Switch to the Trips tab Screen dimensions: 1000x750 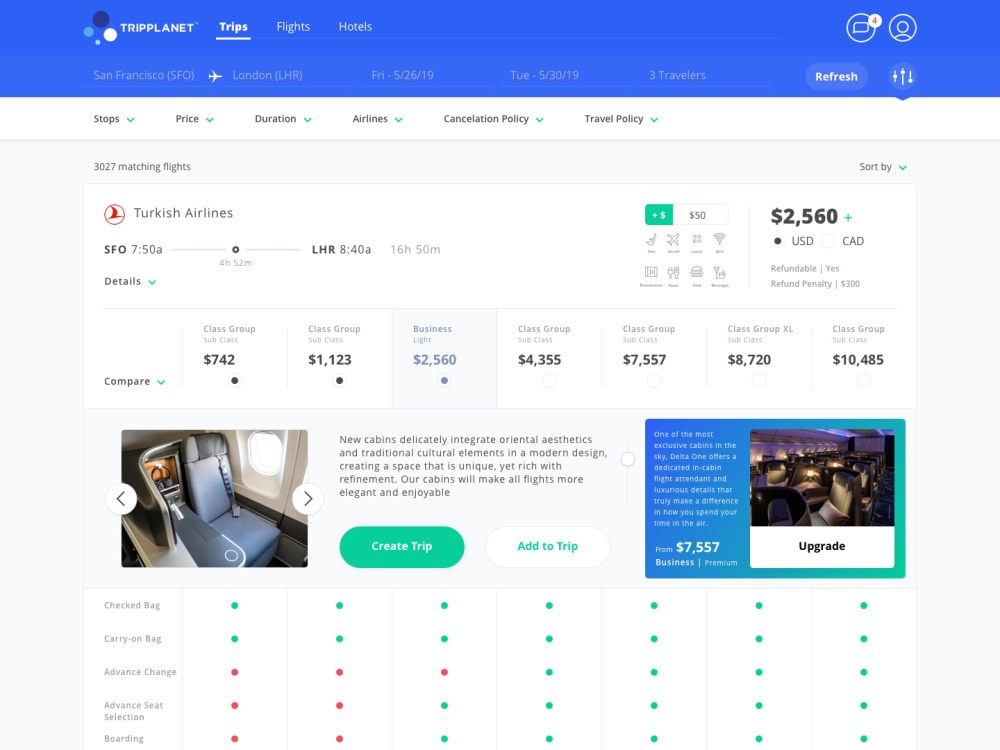[233, 27]
